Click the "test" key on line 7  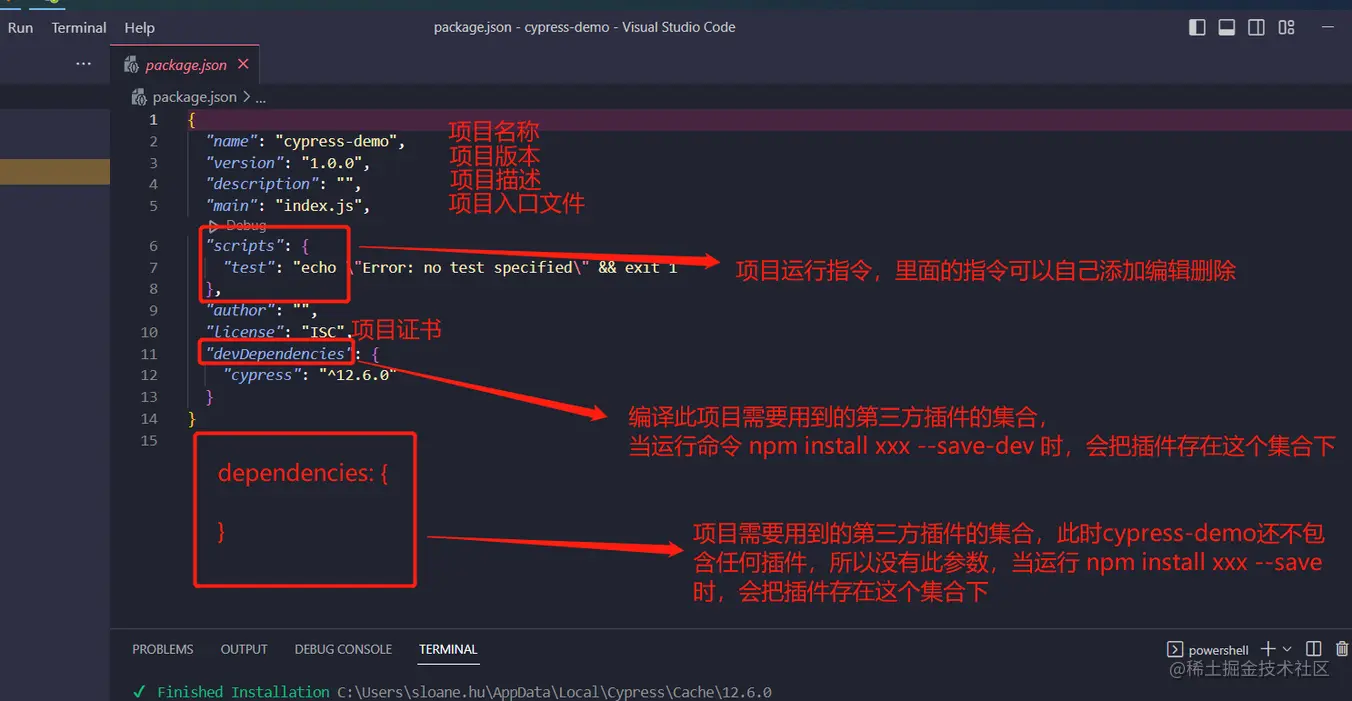coord(249,267)
